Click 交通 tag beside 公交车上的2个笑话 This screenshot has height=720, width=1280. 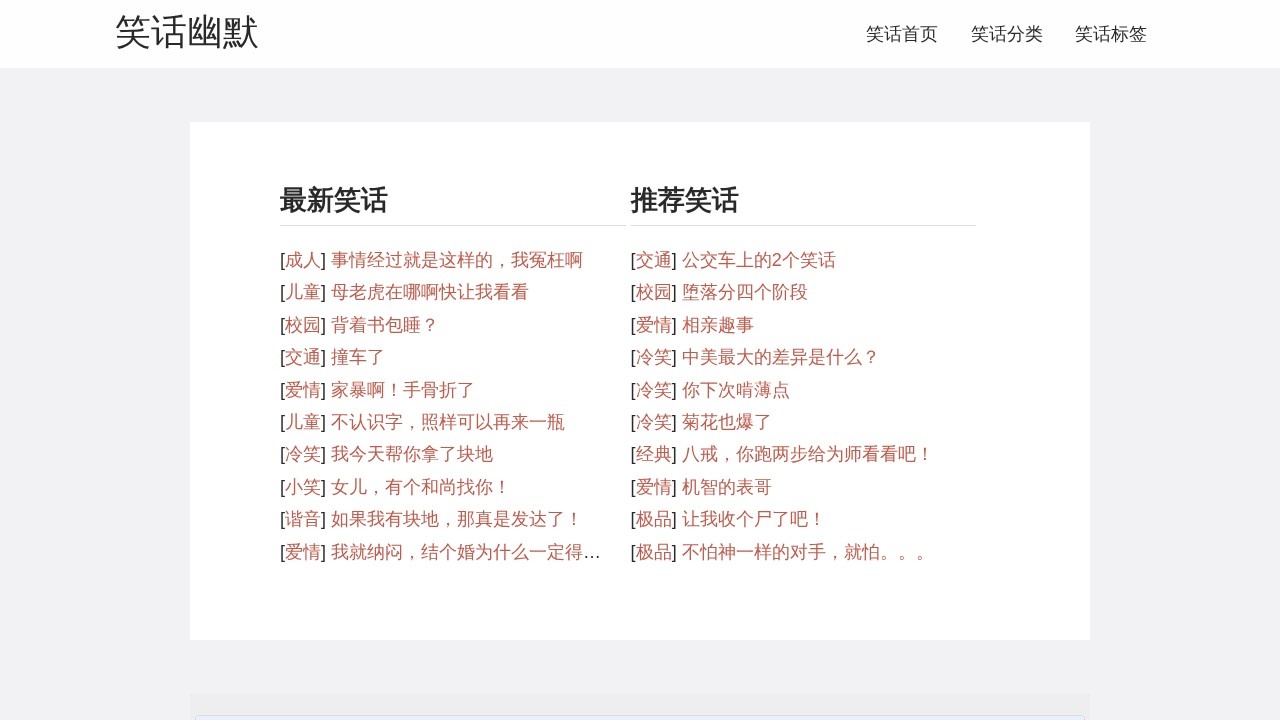(654, 260)
